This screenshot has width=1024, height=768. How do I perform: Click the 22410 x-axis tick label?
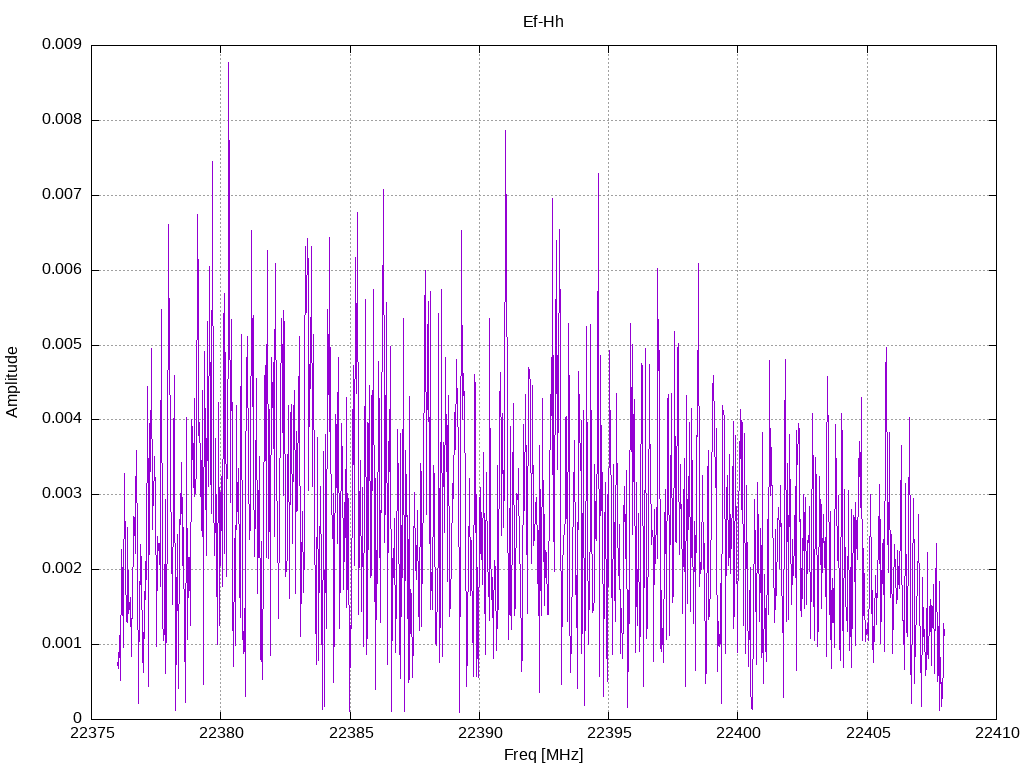[997, 733]
